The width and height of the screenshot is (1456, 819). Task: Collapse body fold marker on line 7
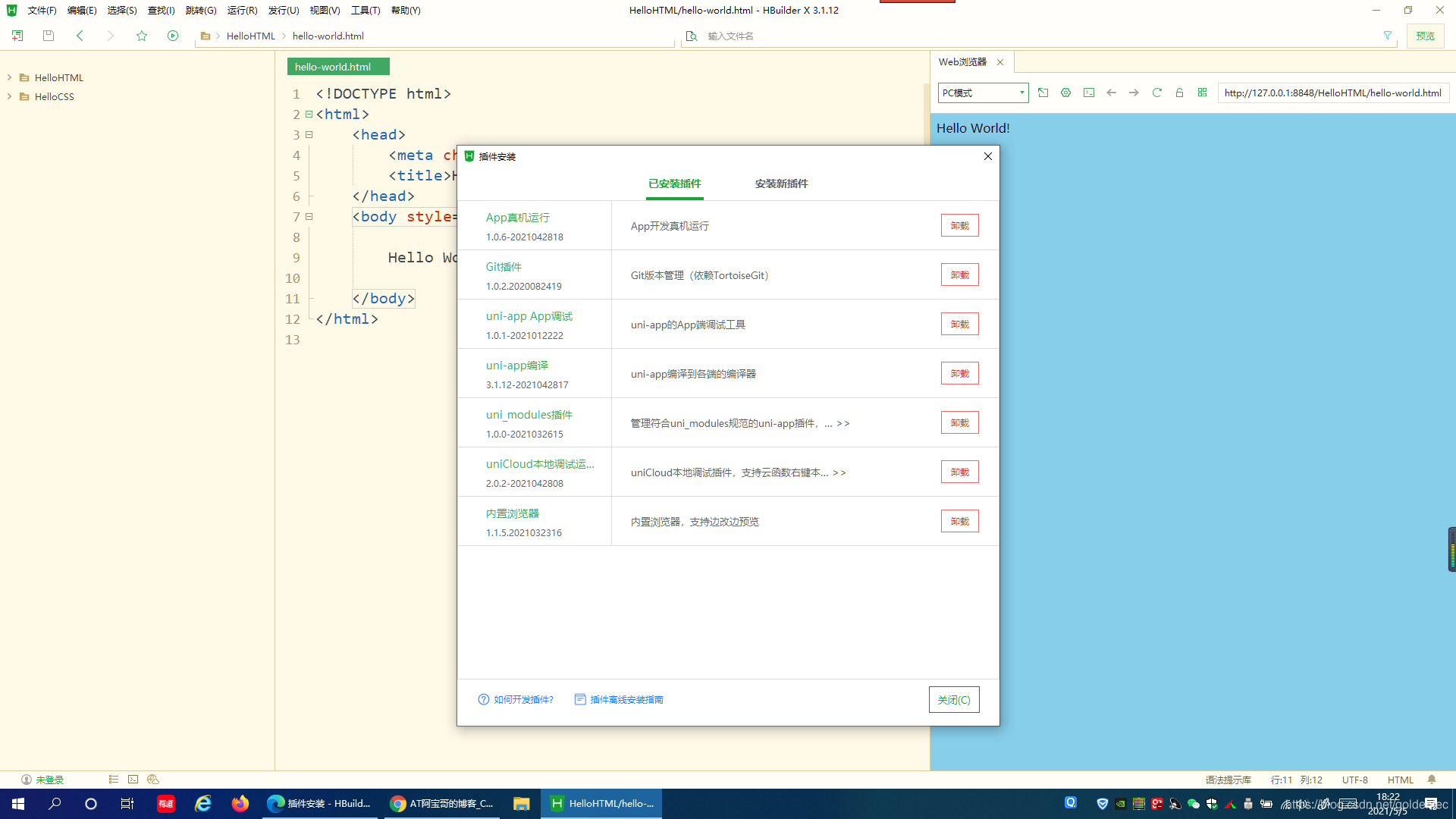[309, 217]
